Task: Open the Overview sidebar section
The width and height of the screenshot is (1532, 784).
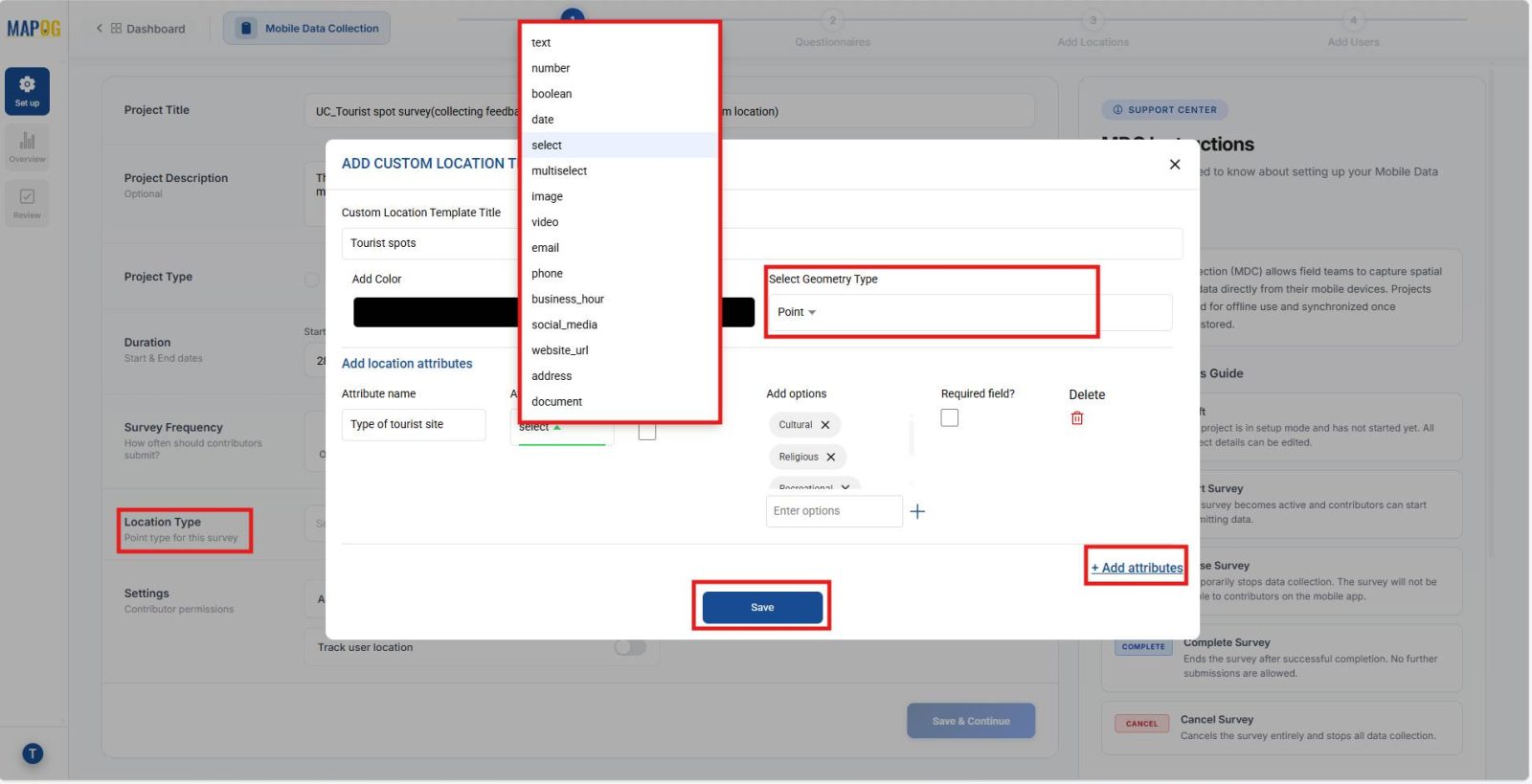Action: (x=27, y=147)
